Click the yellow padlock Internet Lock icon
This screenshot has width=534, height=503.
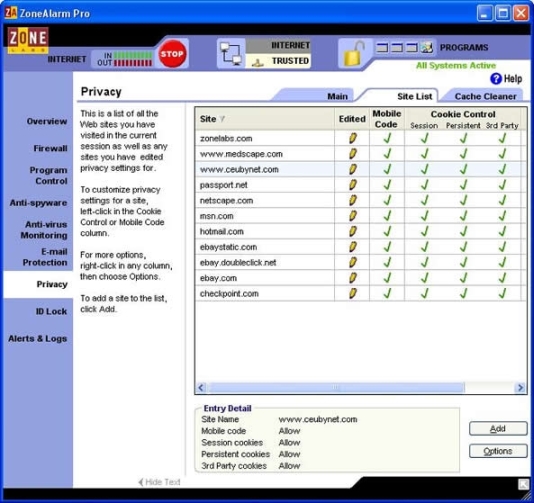coord(354,53)
